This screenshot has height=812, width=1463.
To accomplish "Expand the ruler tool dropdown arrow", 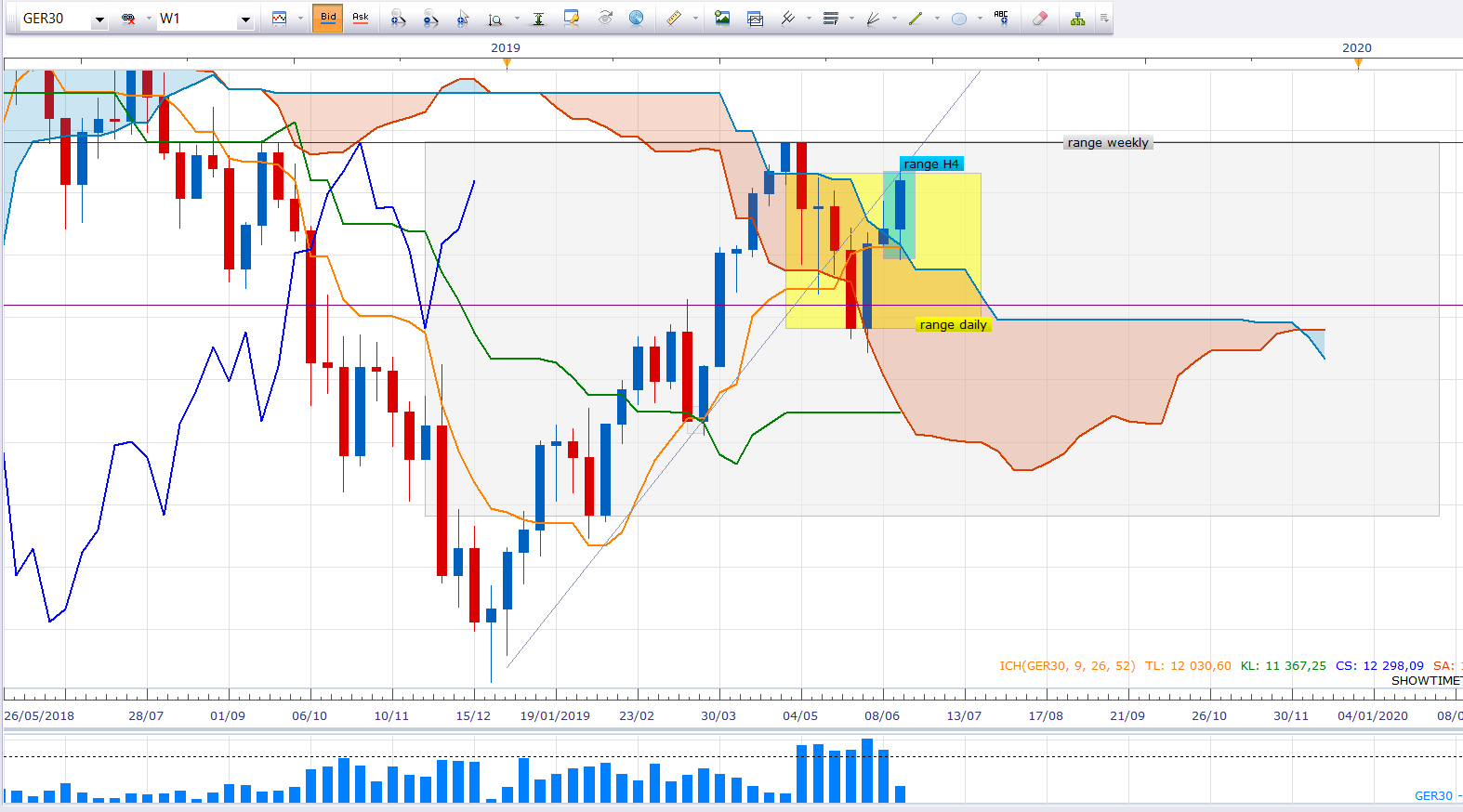I will 695,19.
